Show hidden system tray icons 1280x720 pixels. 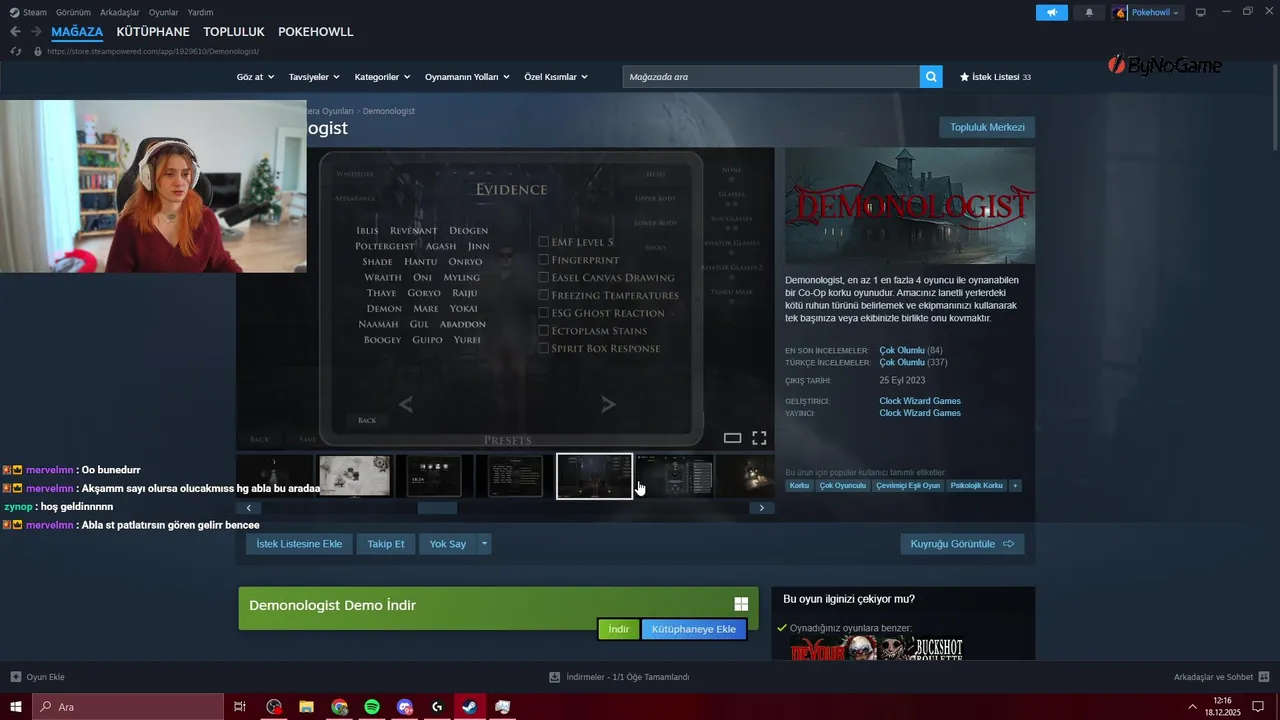click(1192, 707)
